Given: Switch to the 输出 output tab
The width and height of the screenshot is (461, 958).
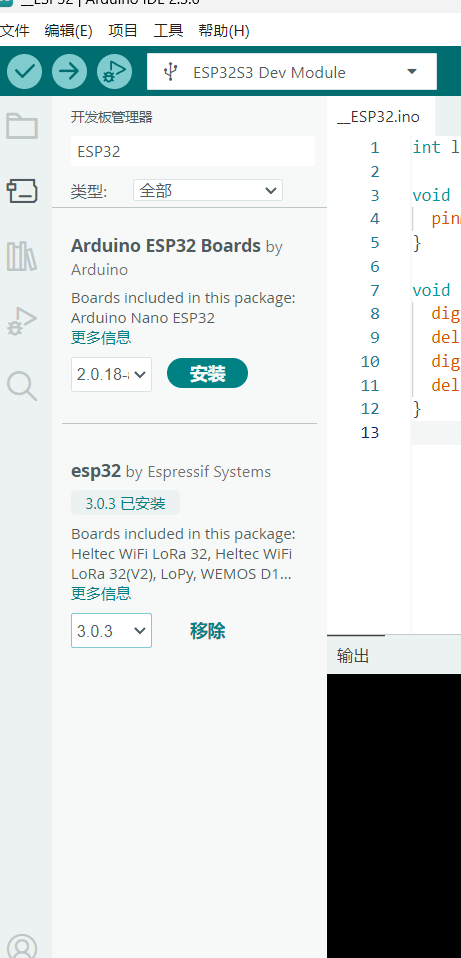Looking at the screenshot, I should pos(354,656).
